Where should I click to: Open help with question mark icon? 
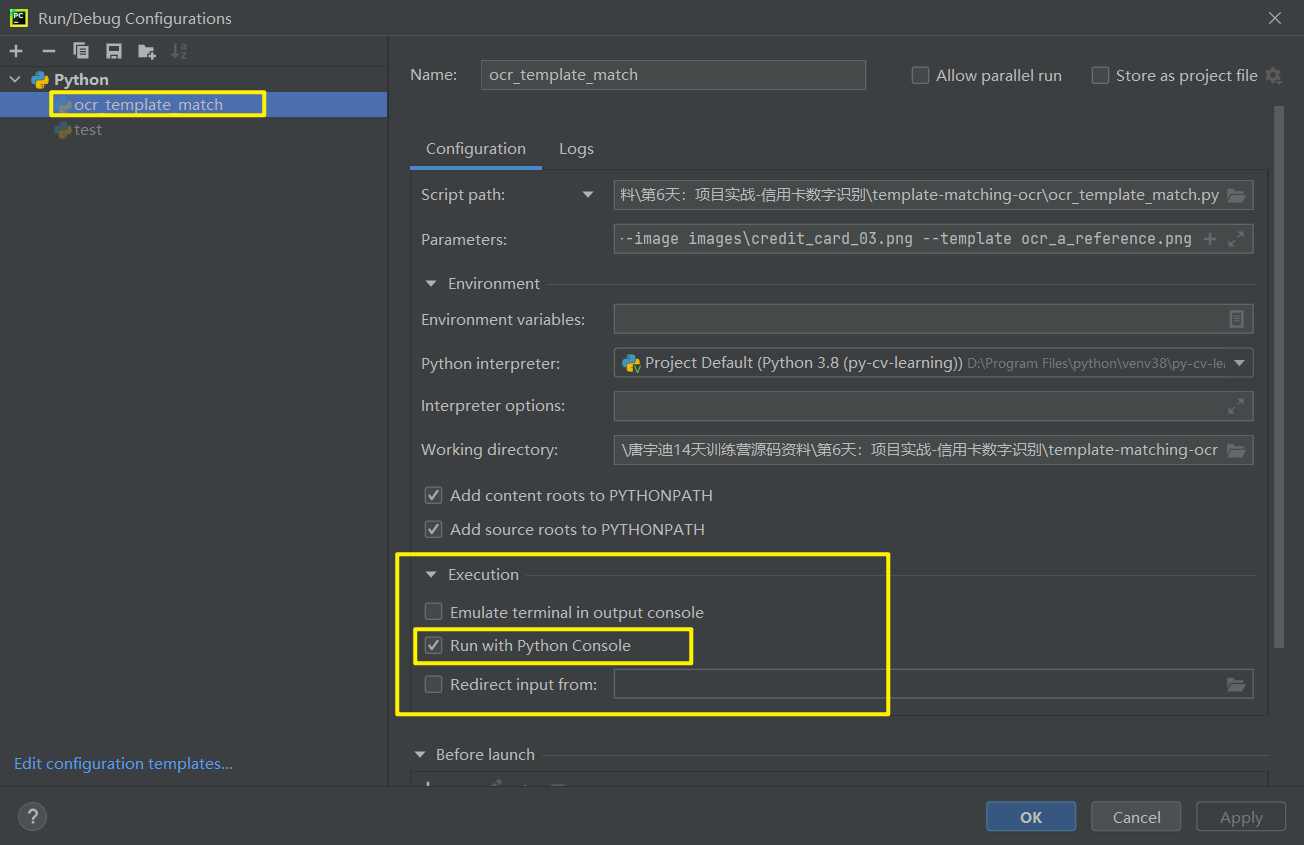tap(32, 816)
